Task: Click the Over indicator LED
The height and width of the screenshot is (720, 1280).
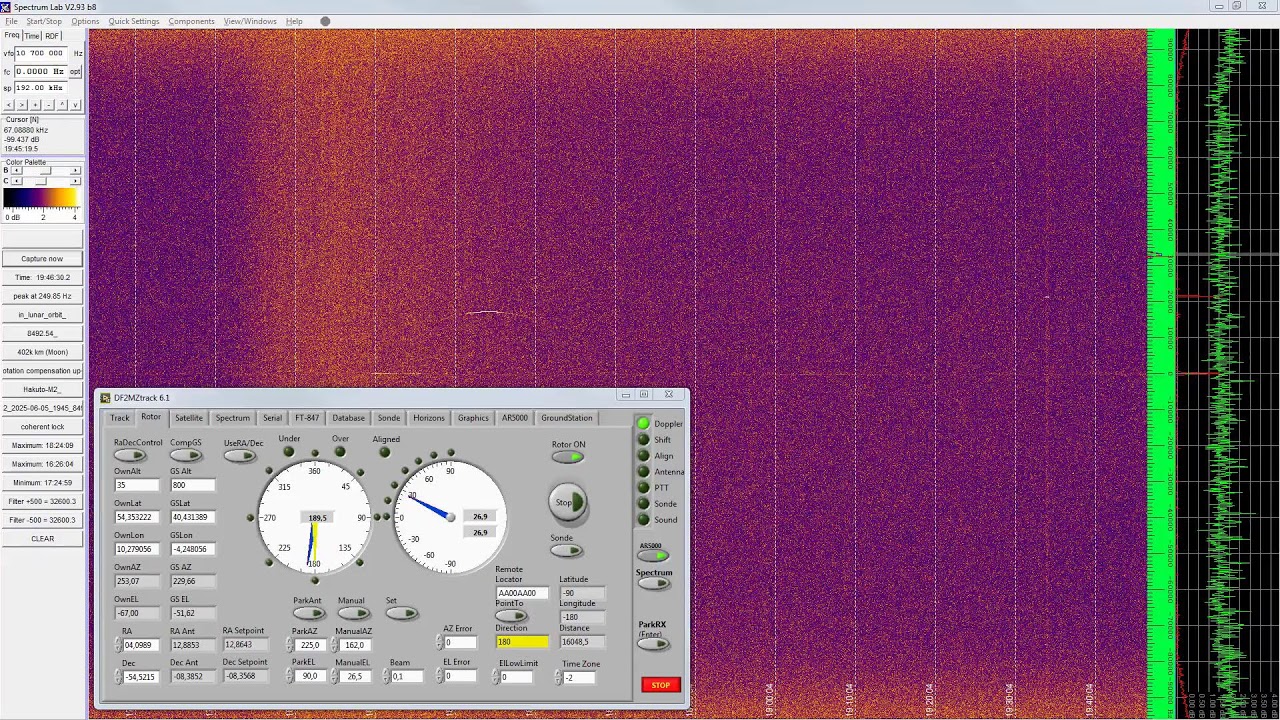Action: pyautogui.click(x=340, y=452)
